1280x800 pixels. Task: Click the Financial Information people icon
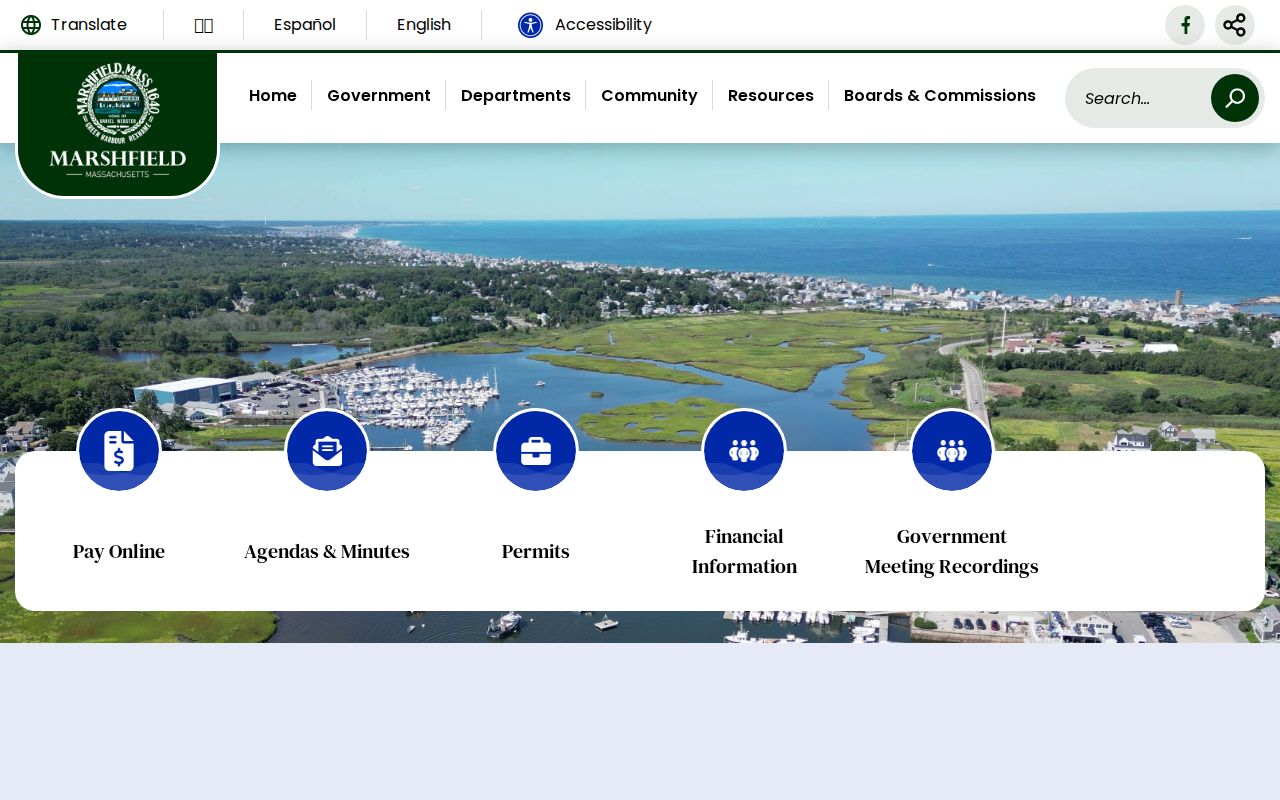tap(744, 451)
